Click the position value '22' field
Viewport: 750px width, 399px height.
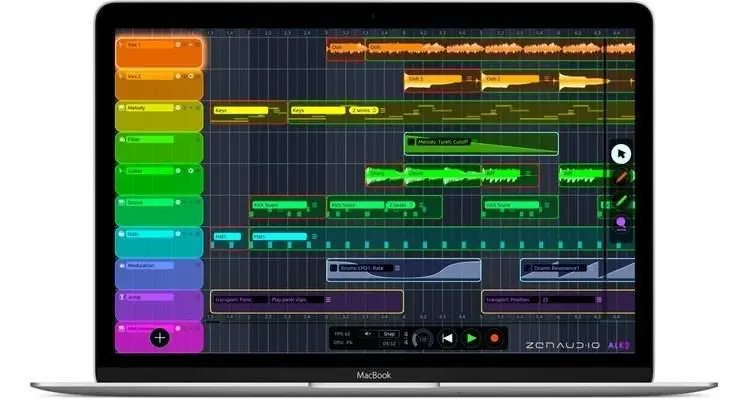568,299
